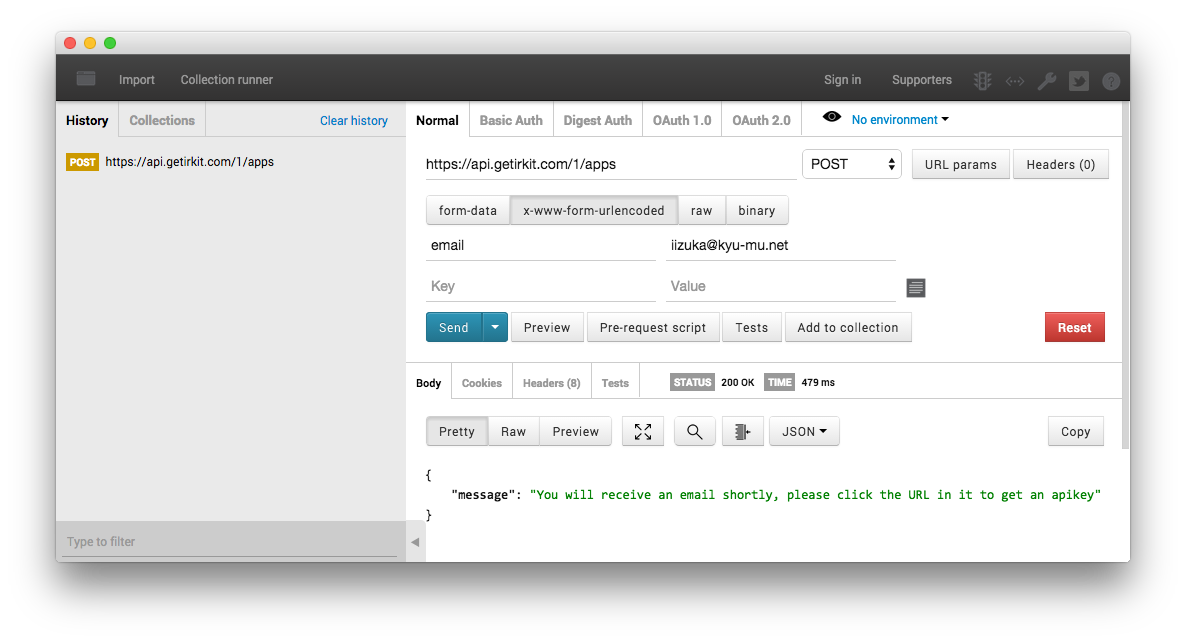
Task: Click the Import menu item
Action: click(x=137, y=79)
